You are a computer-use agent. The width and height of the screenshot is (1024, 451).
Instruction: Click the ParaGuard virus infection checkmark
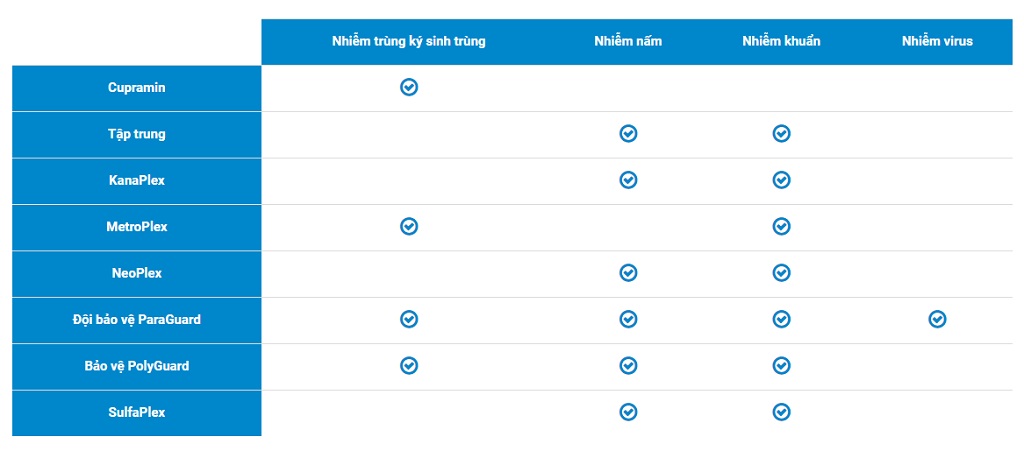[x=937, y=319]
